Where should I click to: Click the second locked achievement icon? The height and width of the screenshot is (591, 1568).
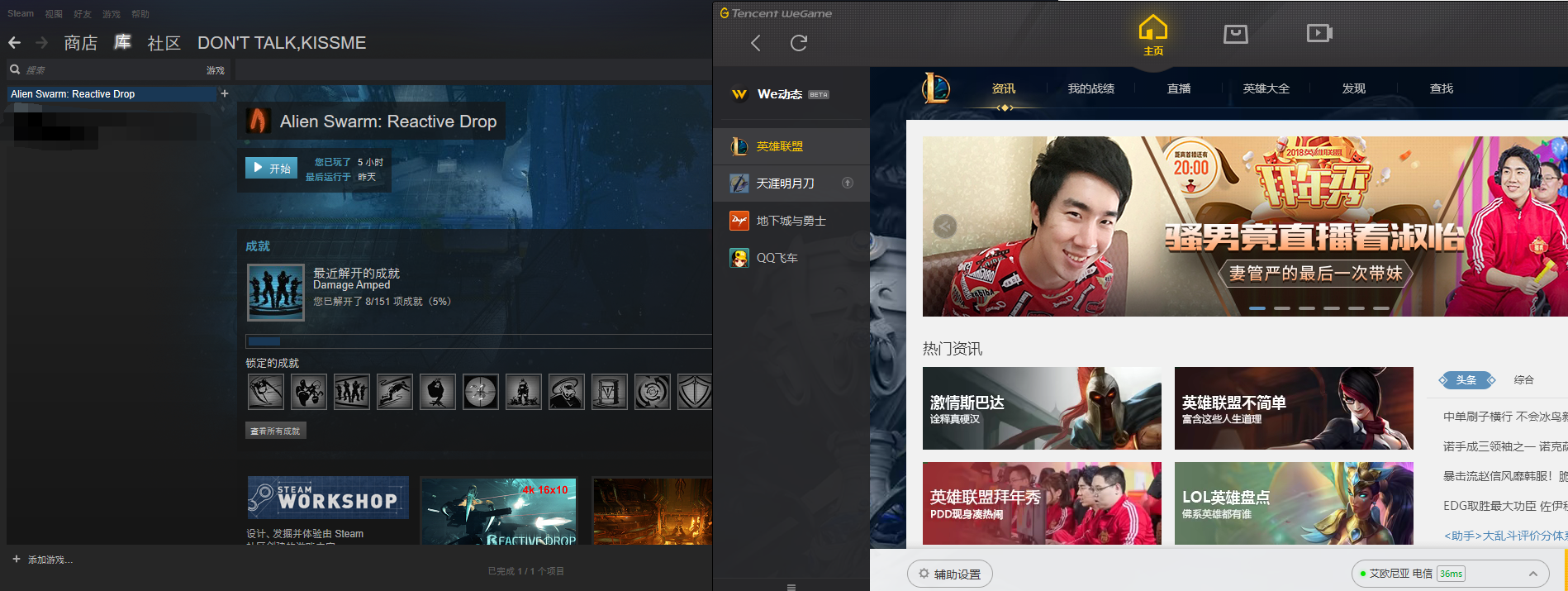click(x=309, y=392)
